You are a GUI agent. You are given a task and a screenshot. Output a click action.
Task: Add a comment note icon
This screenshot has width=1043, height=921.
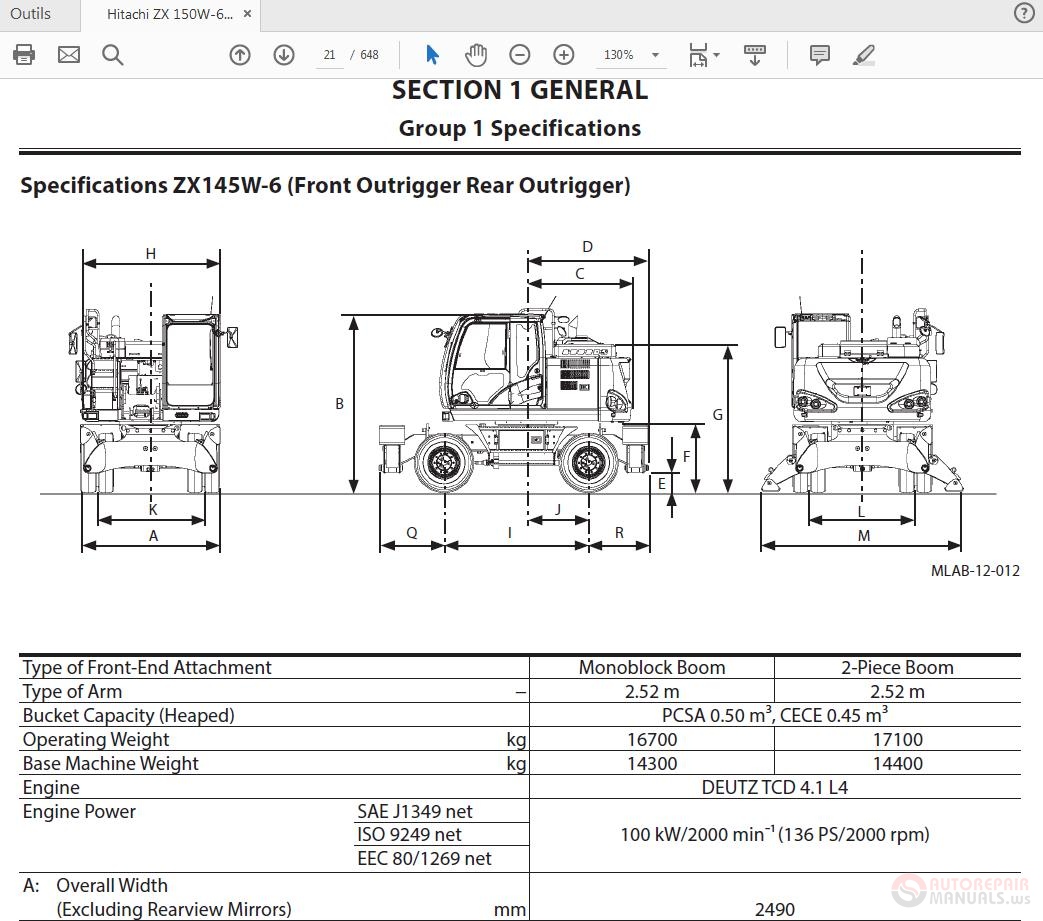(820, 55)
